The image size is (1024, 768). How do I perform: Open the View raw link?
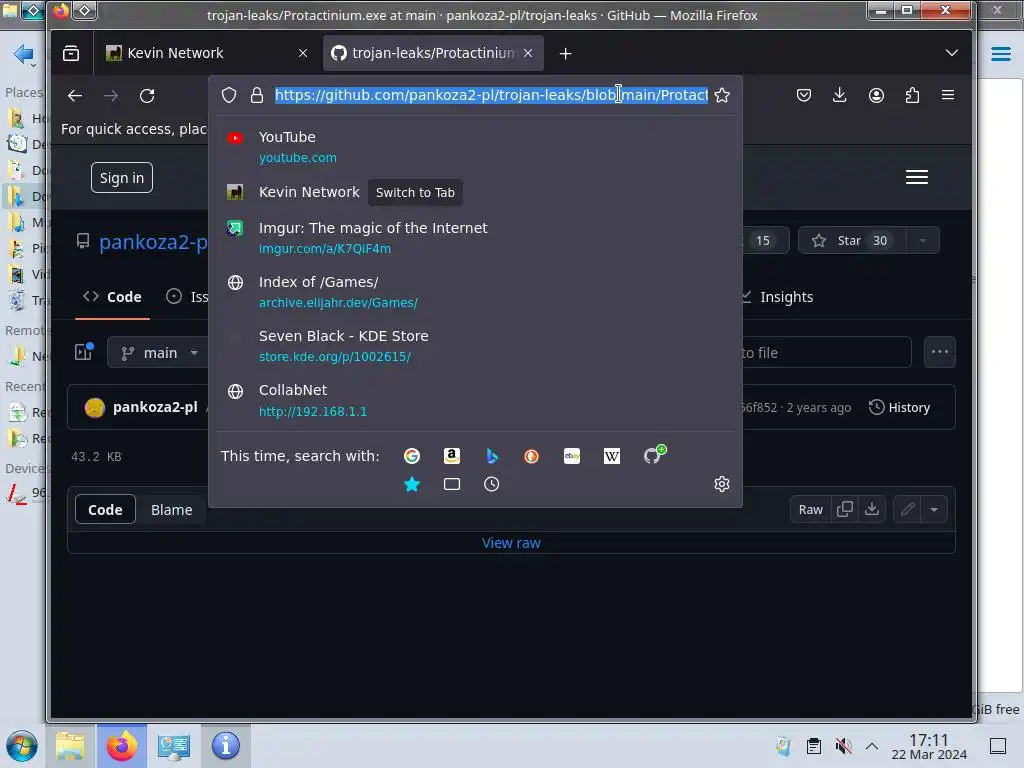[x=511, y=543]
